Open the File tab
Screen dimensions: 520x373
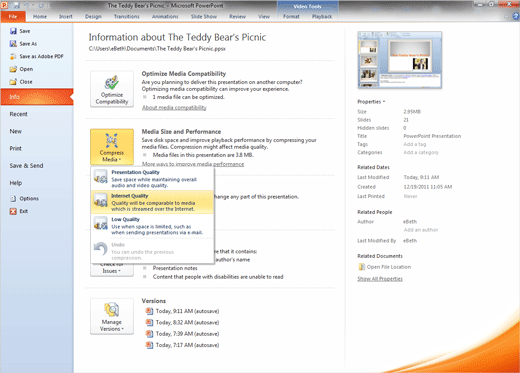[13, 16]
